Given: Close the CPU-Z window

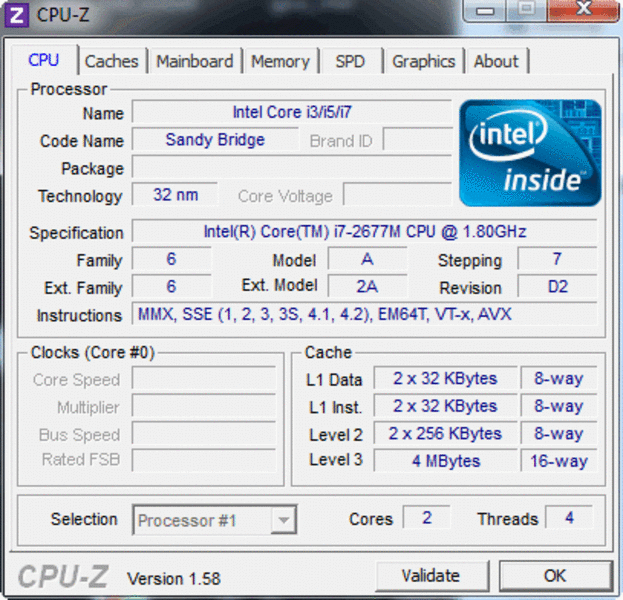Looking at the screenshot, I should pyautogui.click(x=583, y=10).
